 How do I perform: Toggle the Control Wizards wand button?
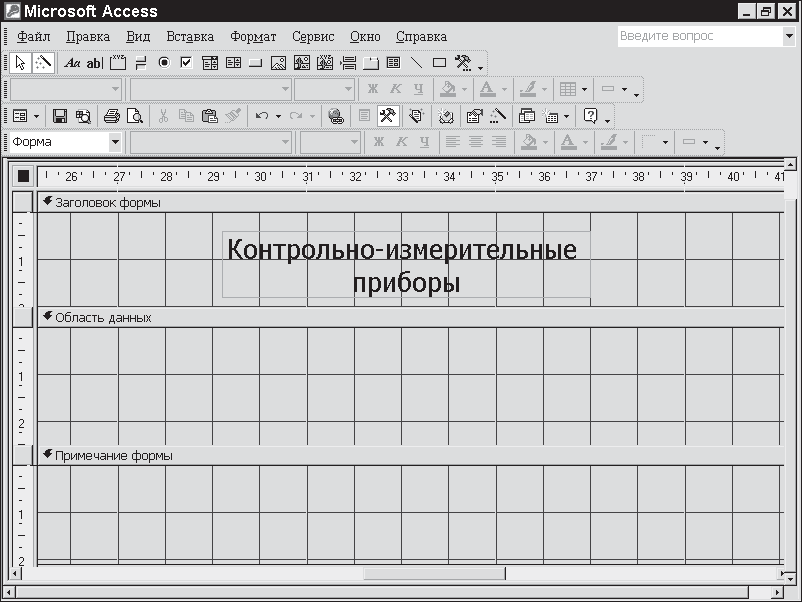pos(44,63)
